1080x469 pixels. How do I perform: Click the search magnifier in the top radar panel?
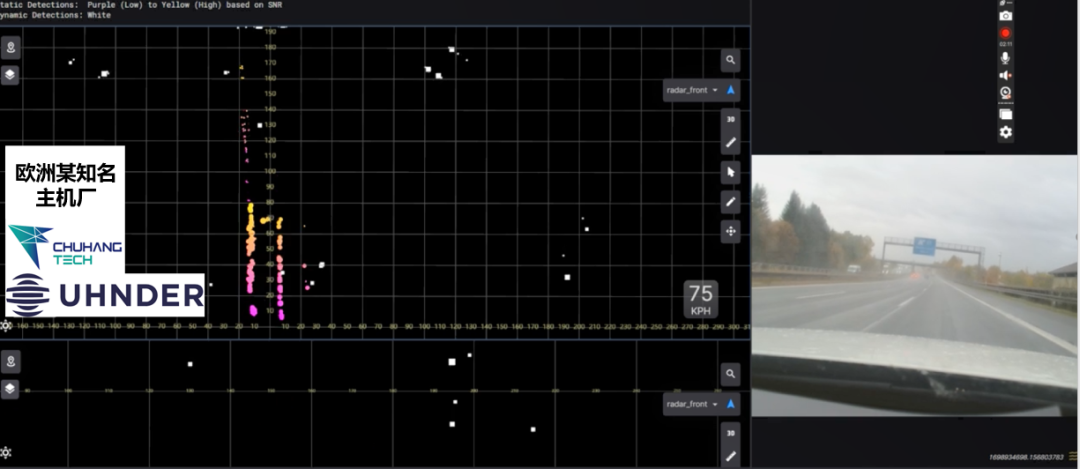731,61
